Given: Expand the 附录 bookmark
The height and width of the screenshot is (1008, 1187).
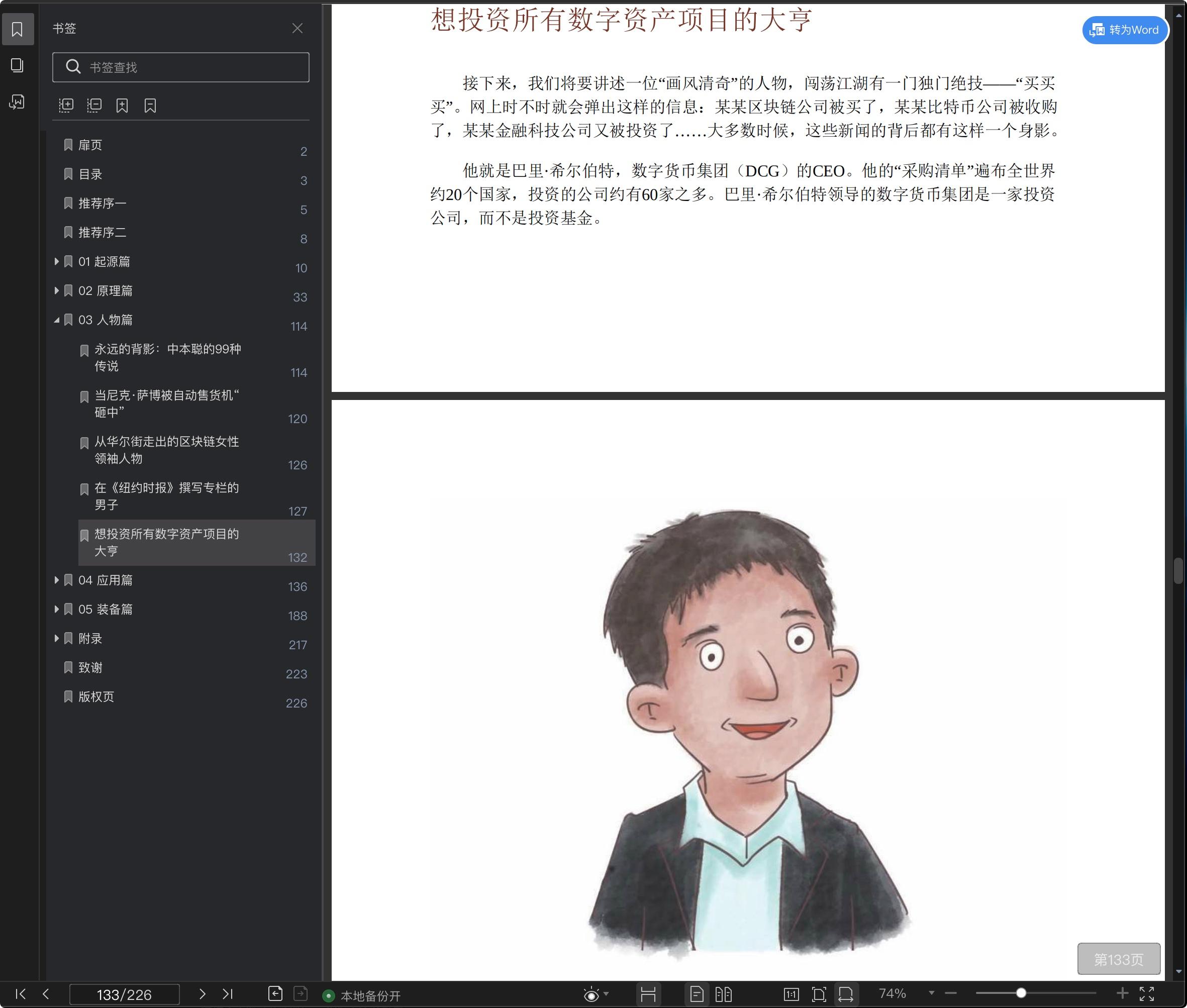Looking at the screenshot, I should pyautogui.click(x=57, y=638).
